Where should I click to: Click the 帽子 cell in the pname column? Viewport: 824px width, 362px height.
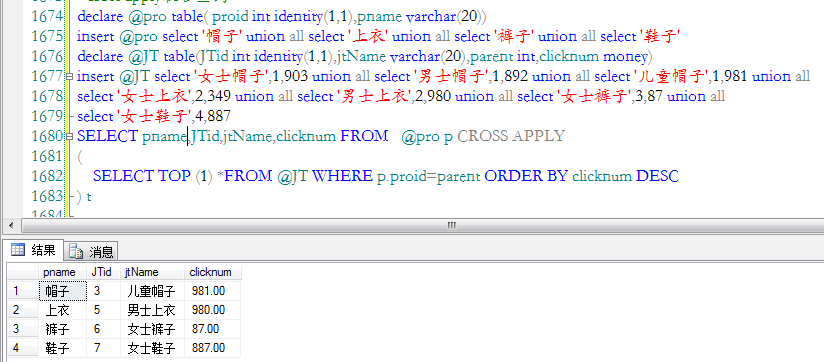click(x=63, y=291)
